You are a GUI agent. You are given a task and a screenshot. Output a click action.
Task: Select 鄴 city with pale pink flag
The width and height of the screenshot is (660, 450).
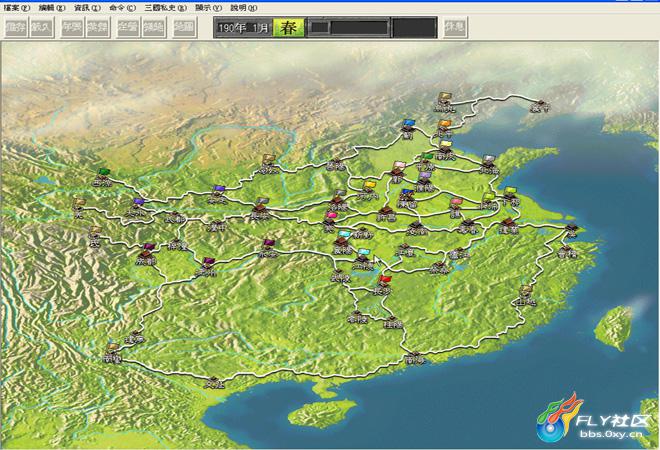pyautogui.click(x=397, y=172)
